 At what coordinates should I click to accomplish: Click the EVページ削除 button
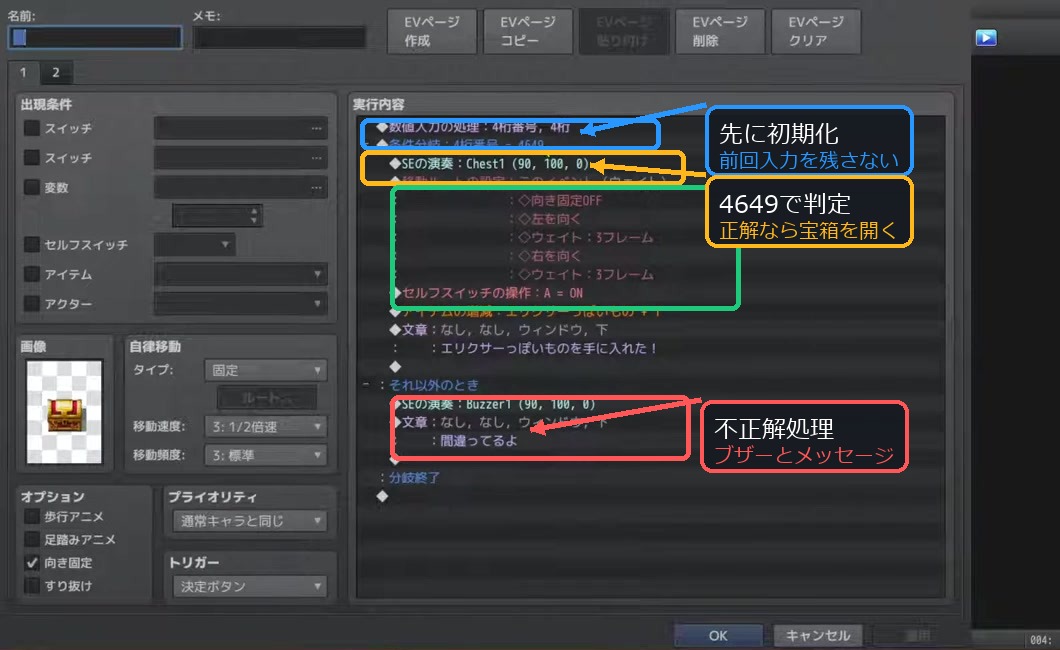pos(720,32)
